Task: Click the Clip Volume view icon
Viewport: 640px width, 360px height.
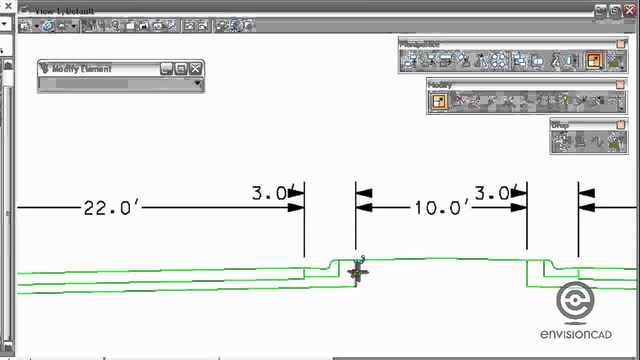Action: pyautogui.click(x=234, y=26)
